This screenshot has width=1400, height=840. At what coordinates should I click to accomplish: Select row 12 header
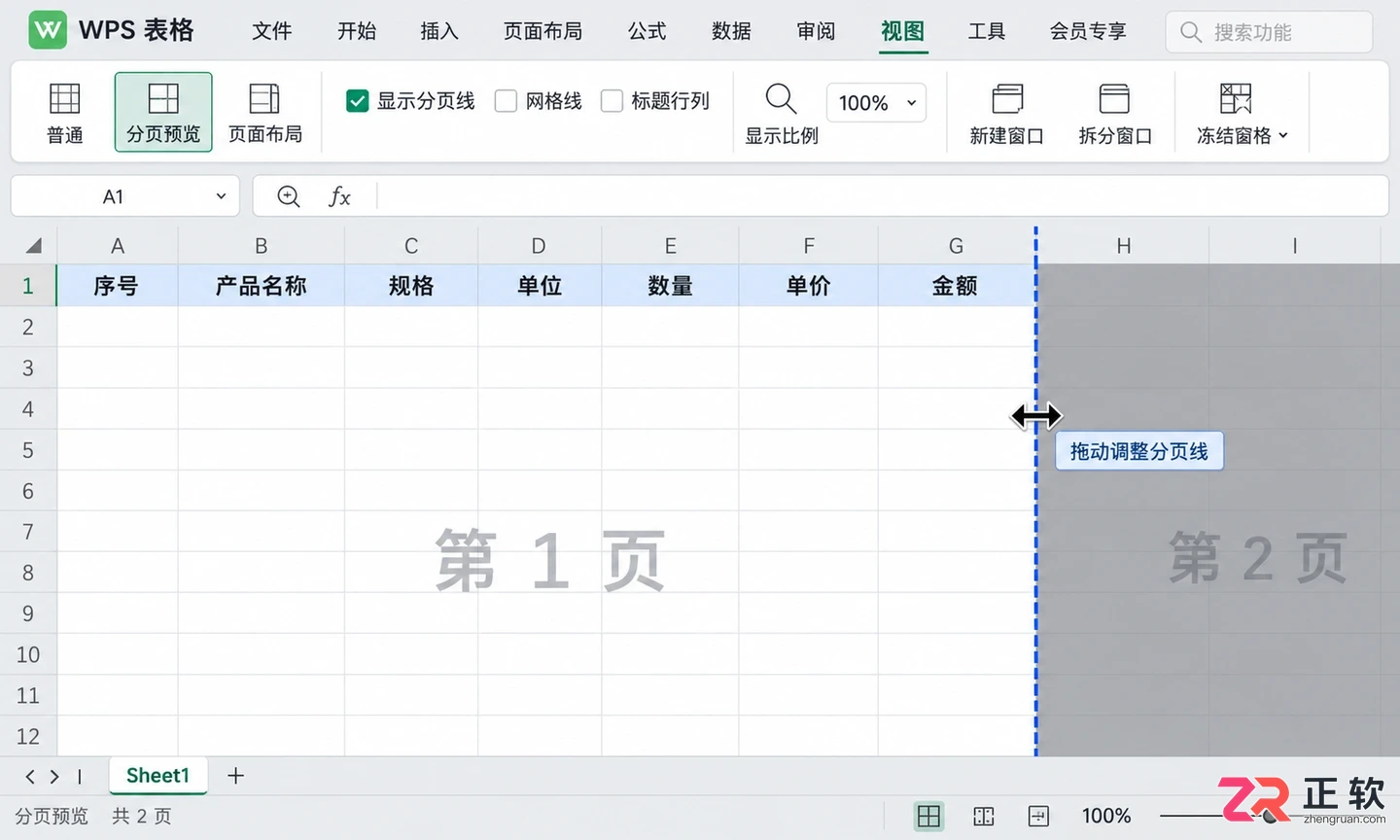coord(28,736)
